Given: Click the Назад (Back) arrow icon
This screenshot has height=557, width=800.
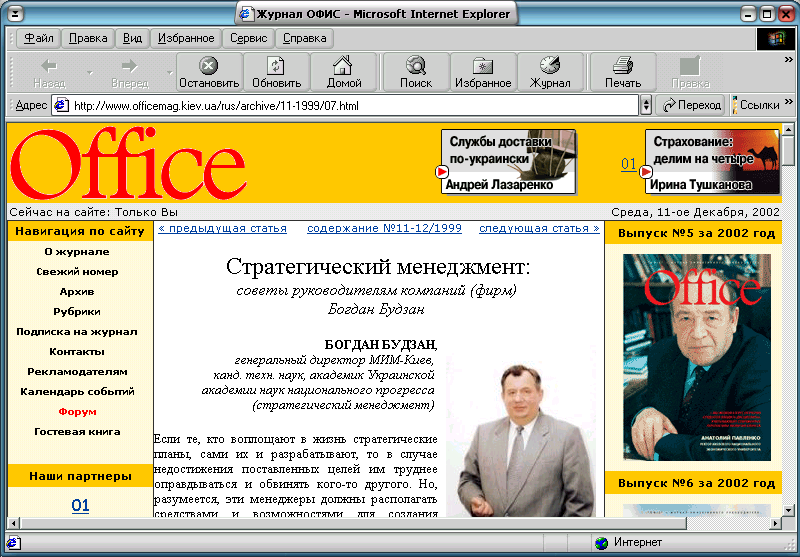Looking at the screenshot, I should click(x=48, y=66).
